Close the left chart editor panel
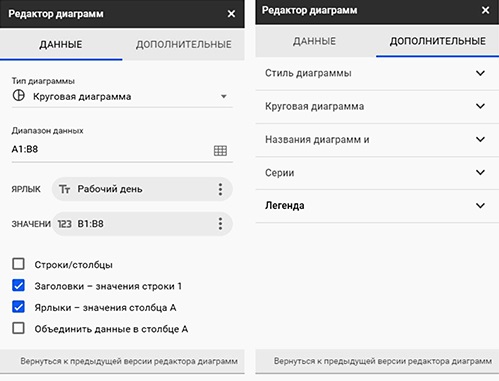This screenshot has height=381, width=499. (231, 14)
